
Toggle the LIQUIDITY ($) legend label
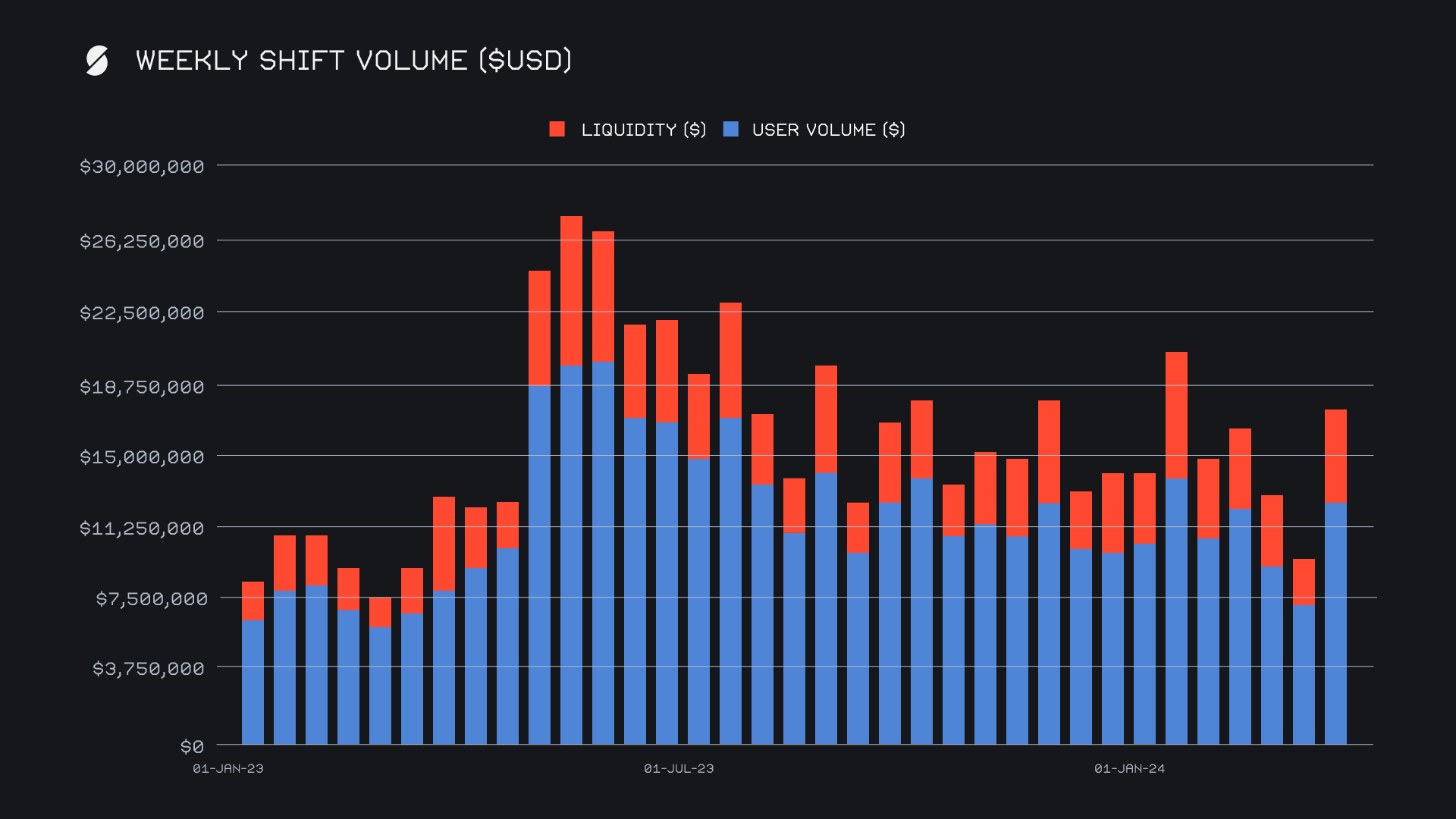pos(643,130)
